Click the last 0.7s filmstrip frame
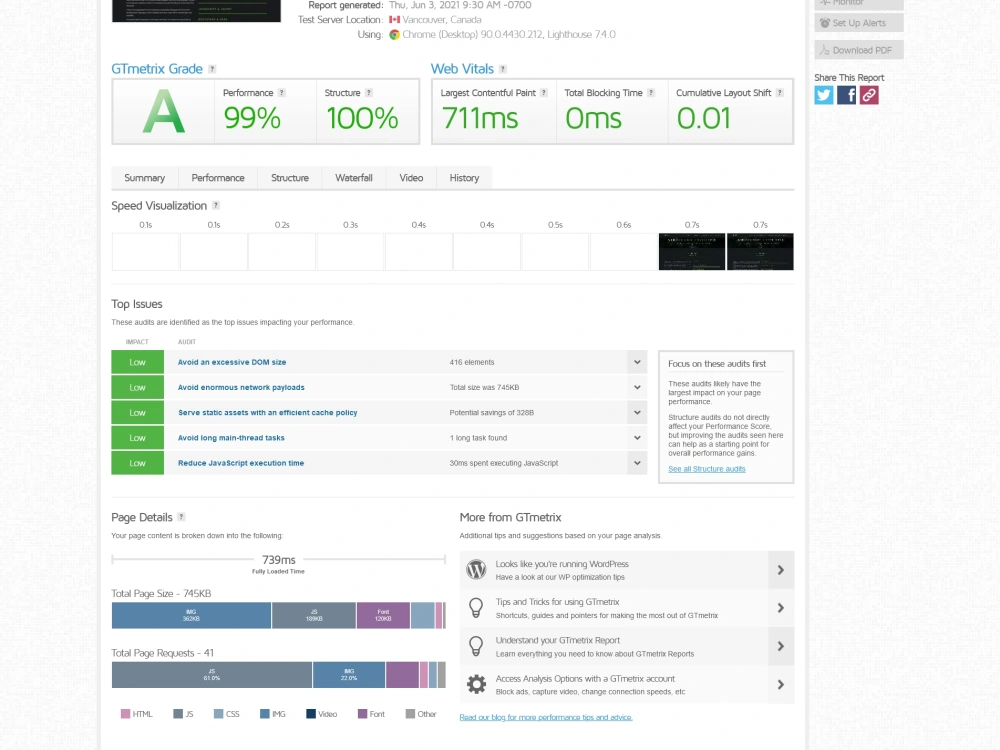1000x750 pixels. click(760, 251)
